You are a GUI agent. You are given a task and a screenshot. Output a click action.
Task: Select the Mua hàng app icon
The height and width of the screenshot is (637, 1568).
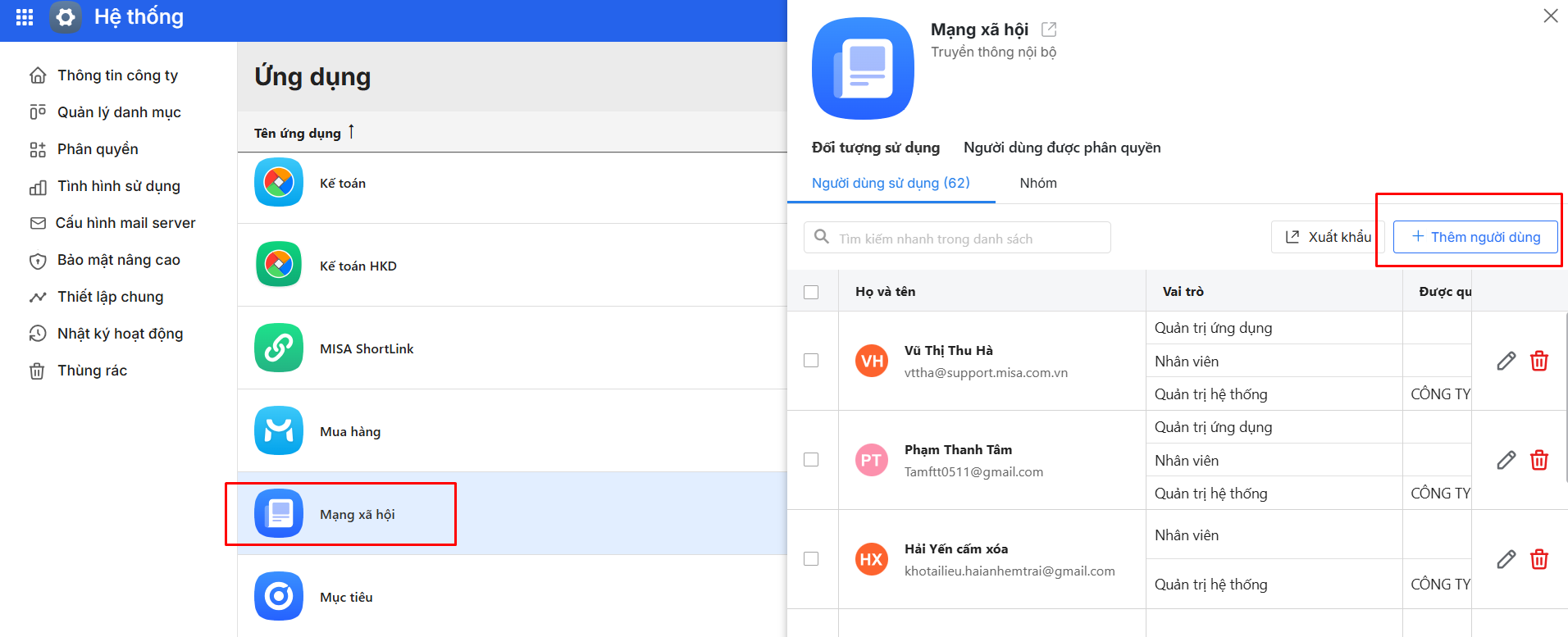coord(279,431)
